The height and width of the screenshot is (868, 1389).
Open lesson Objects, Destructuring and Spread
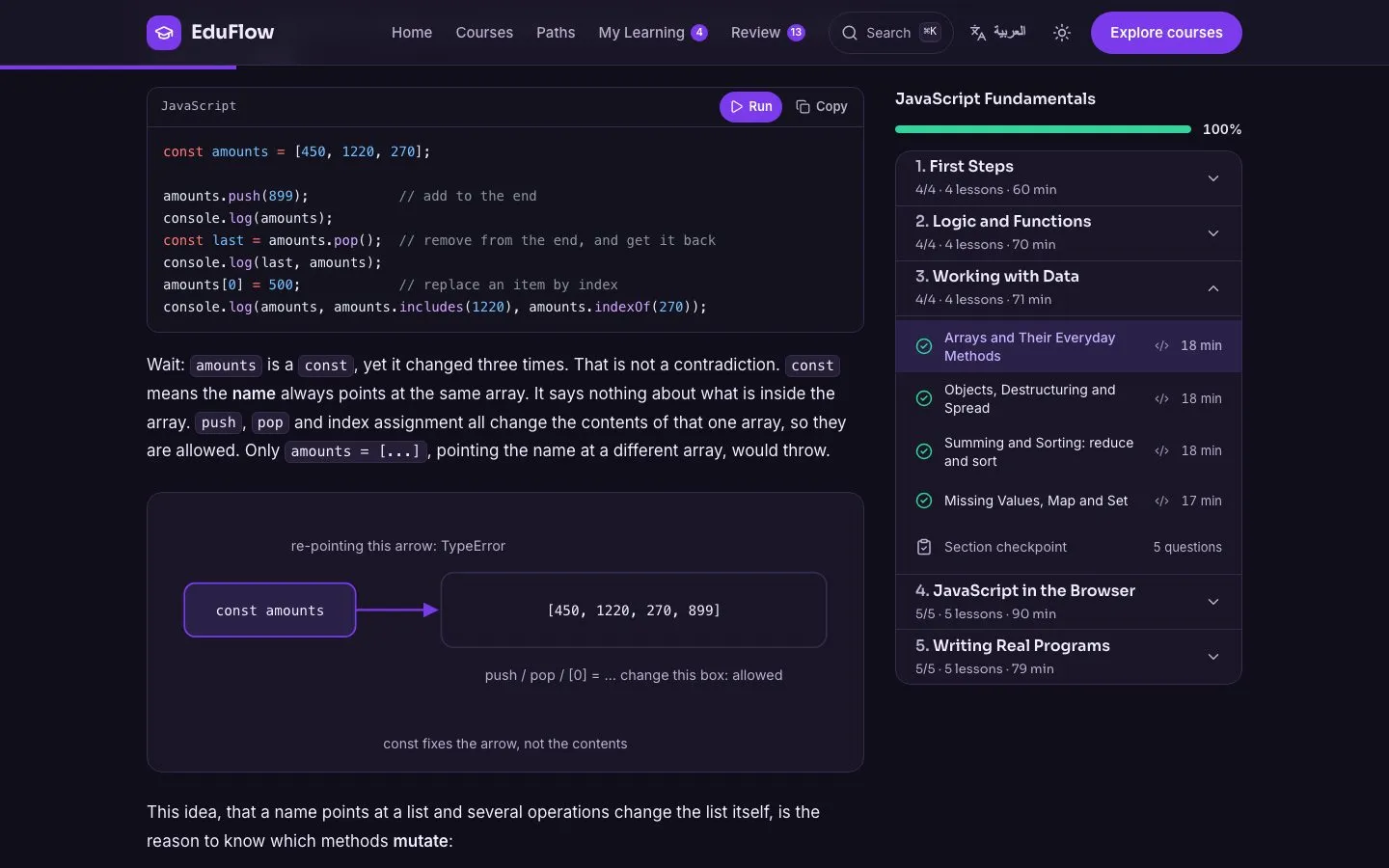[1069, 399]
